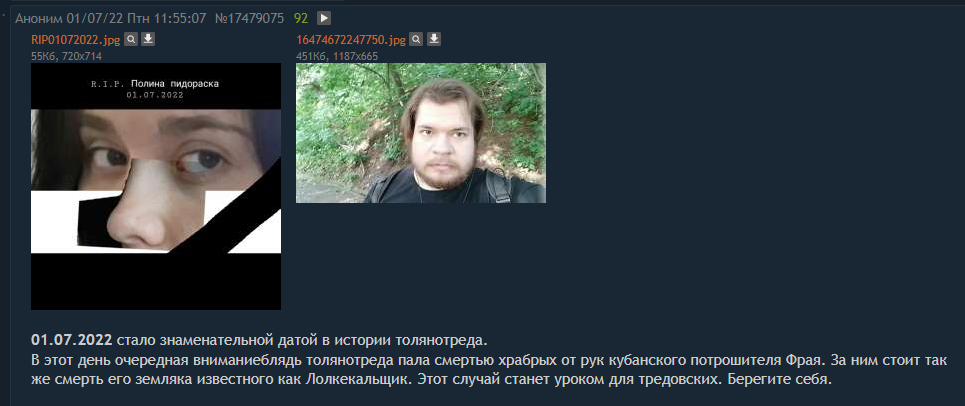The image size is (965, 406).
Task: Click post number №17479075 to reply
Action: pyautogui.click(x=249, y=18)
